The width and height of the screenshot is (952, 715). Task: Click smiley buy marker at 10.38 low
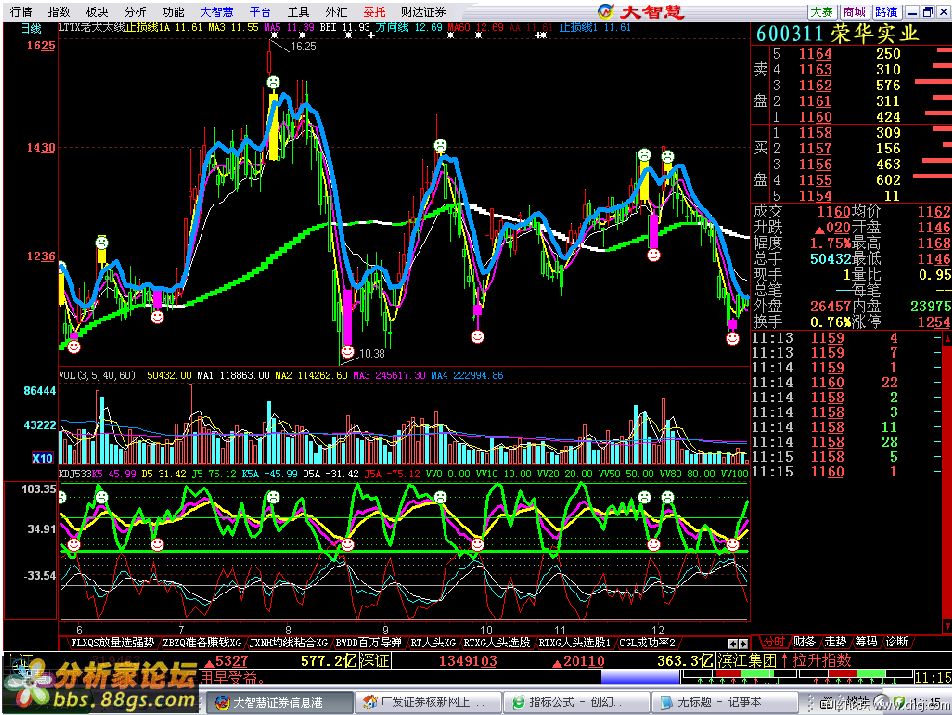pos(347,351)
